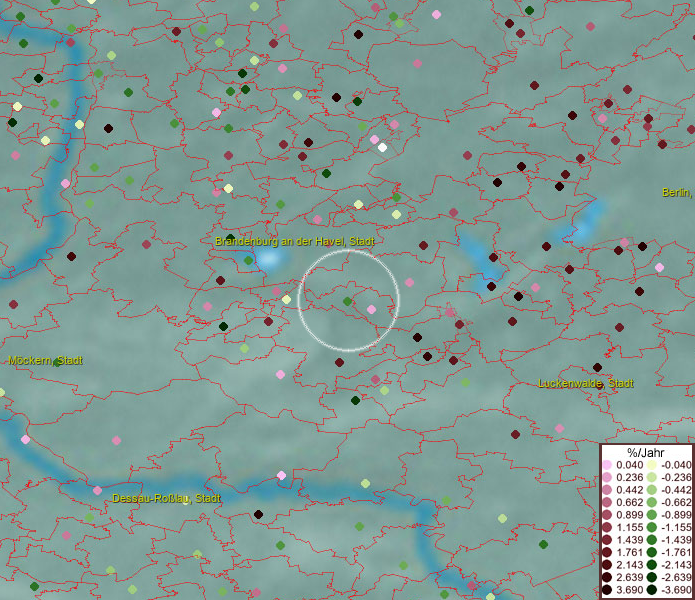
Task: Select the -0.662 legend value
Action: pos(676,503)
